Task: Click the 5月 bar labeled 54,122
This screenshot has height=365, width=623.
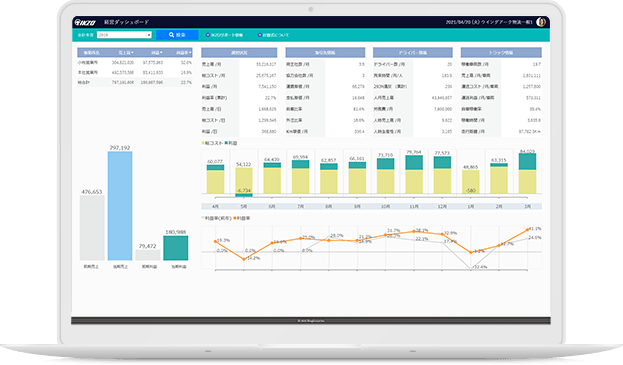Action: [244, 182]
